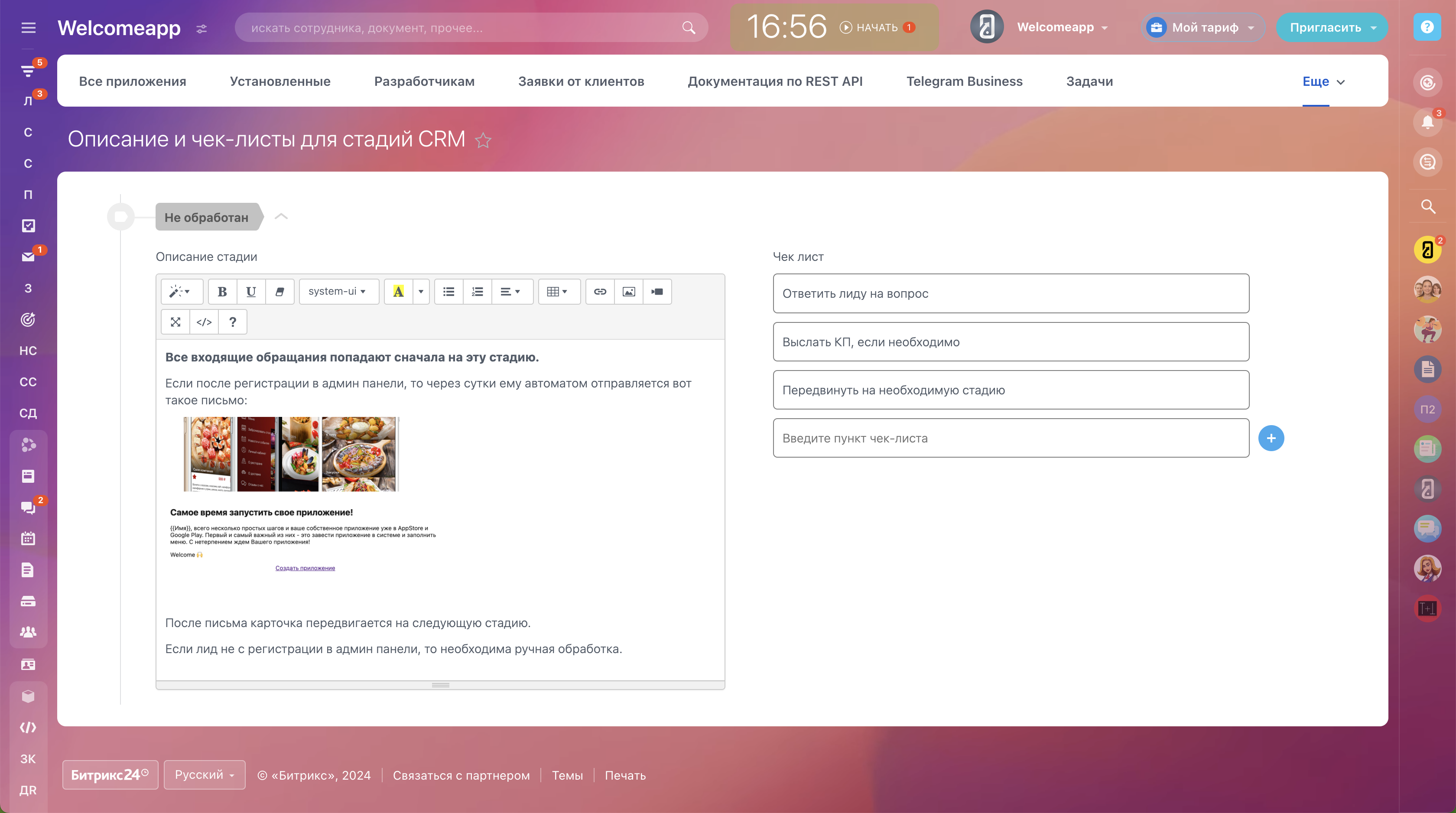Expand the Еще menu
Viewport: 1456px width, 813px height.
[x=1323, y=81]
